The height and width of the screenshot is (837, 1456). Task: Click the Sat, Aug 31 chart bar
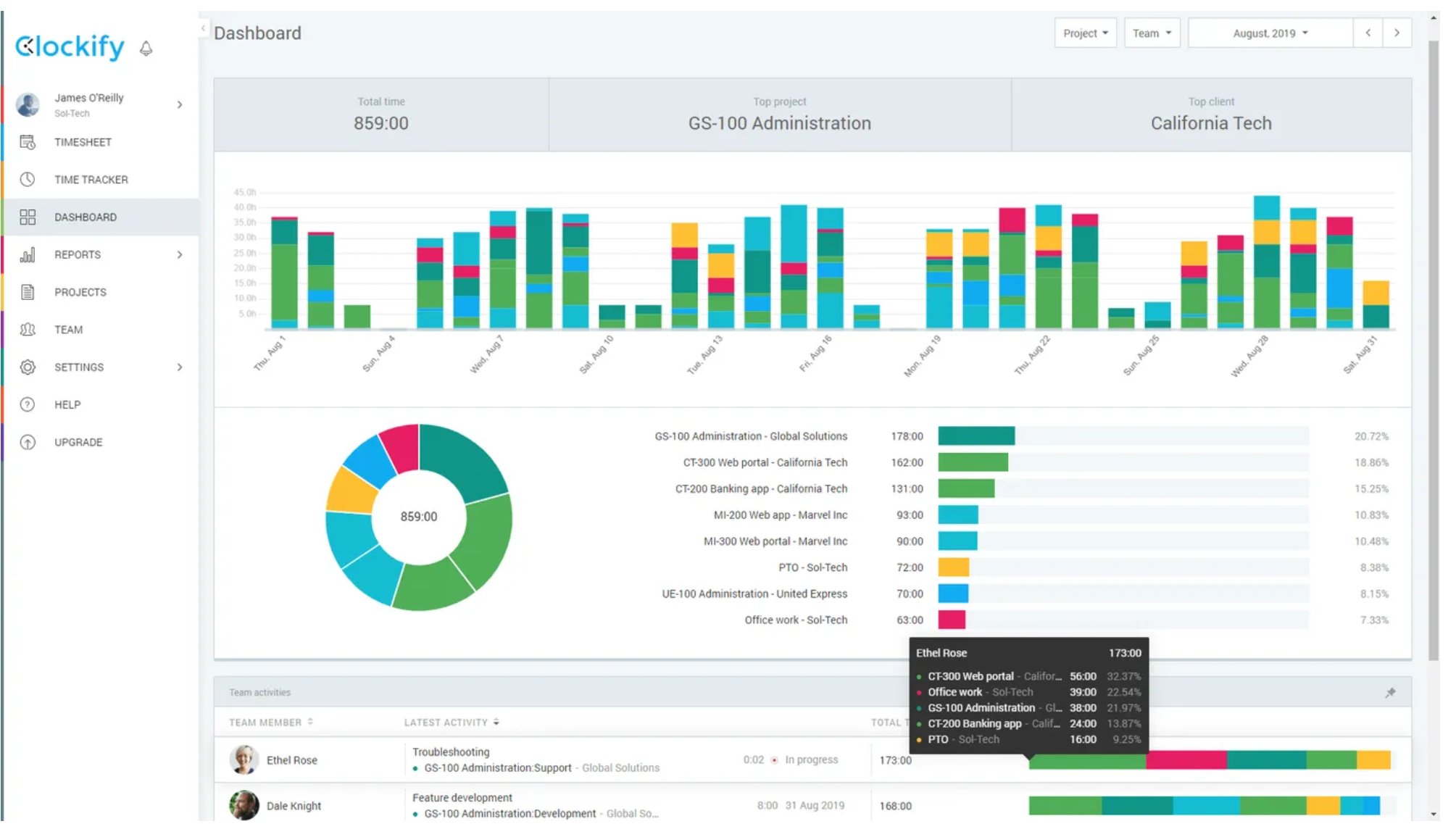1376,305
